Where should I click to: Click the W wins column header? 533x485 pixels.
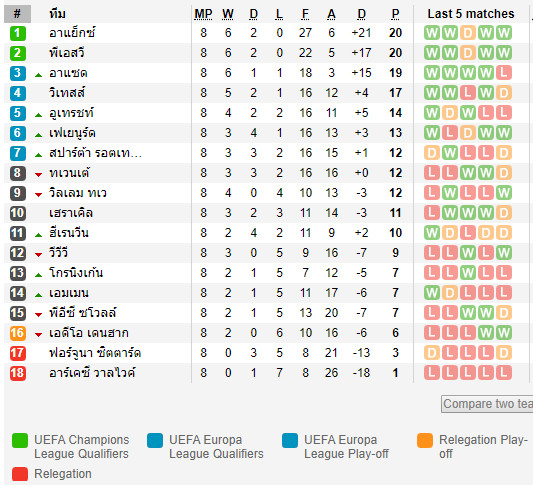tap(228, 14)
